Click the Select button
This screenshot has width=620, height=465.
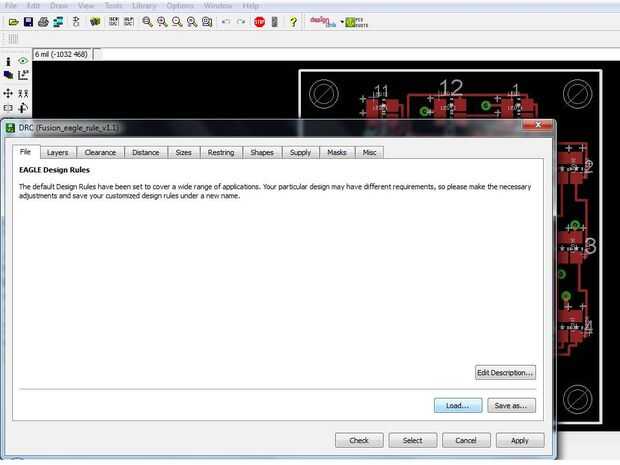tap(413, 440)
